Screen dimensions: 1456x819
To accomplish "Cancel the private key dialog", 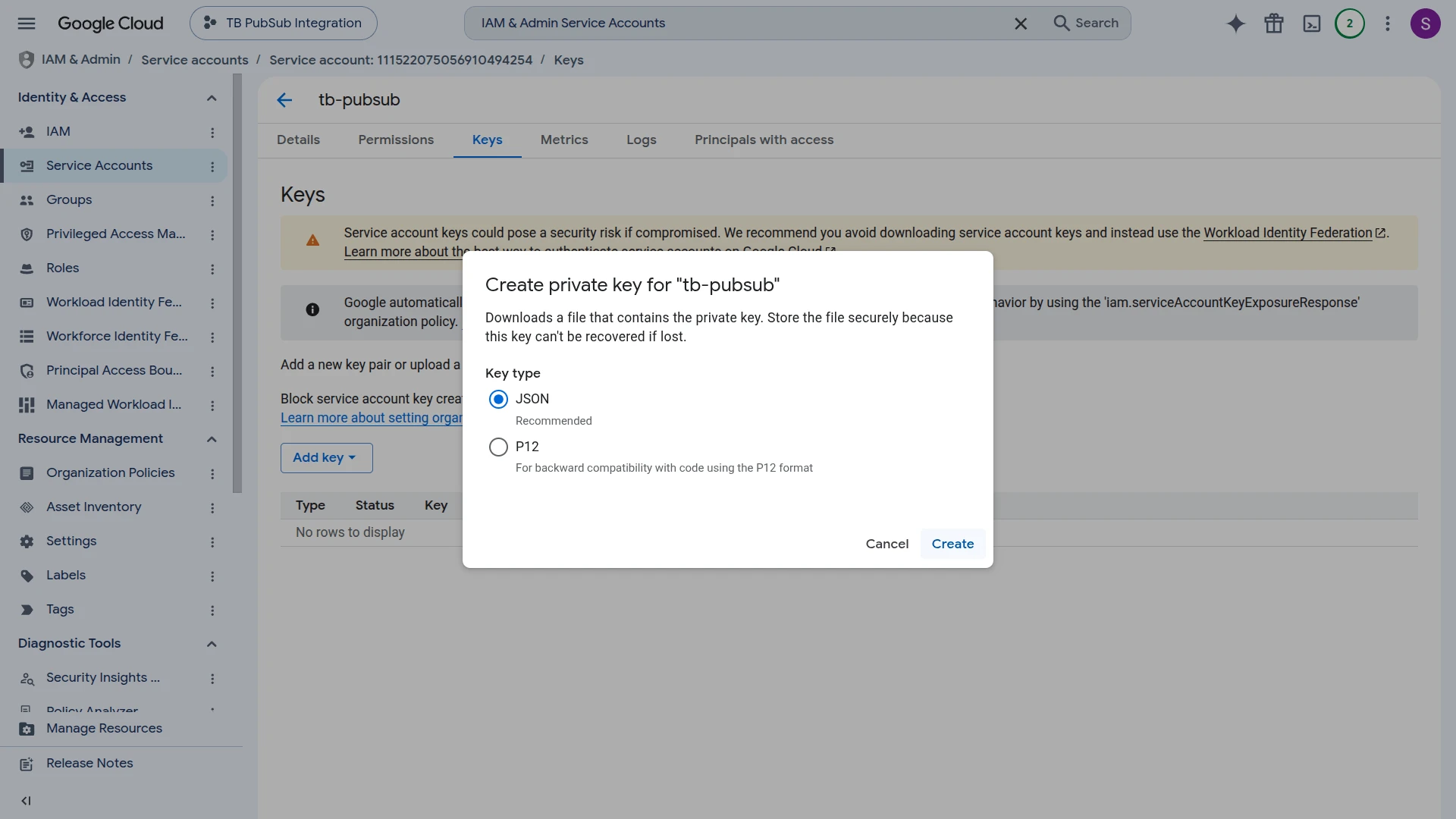I will (x=886, y=544).
